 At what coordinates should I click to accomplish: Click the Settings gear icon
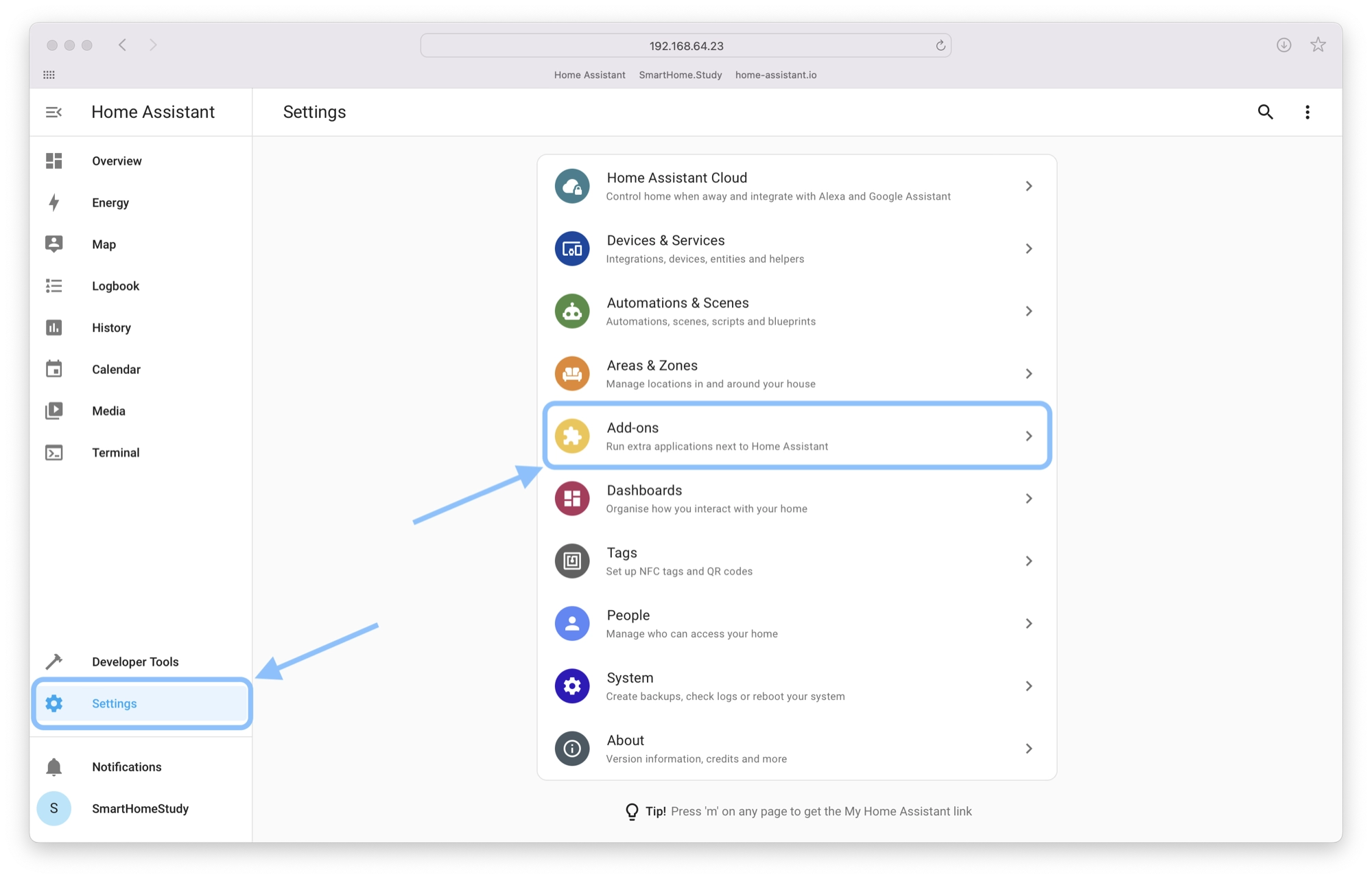tap(54, 703)
